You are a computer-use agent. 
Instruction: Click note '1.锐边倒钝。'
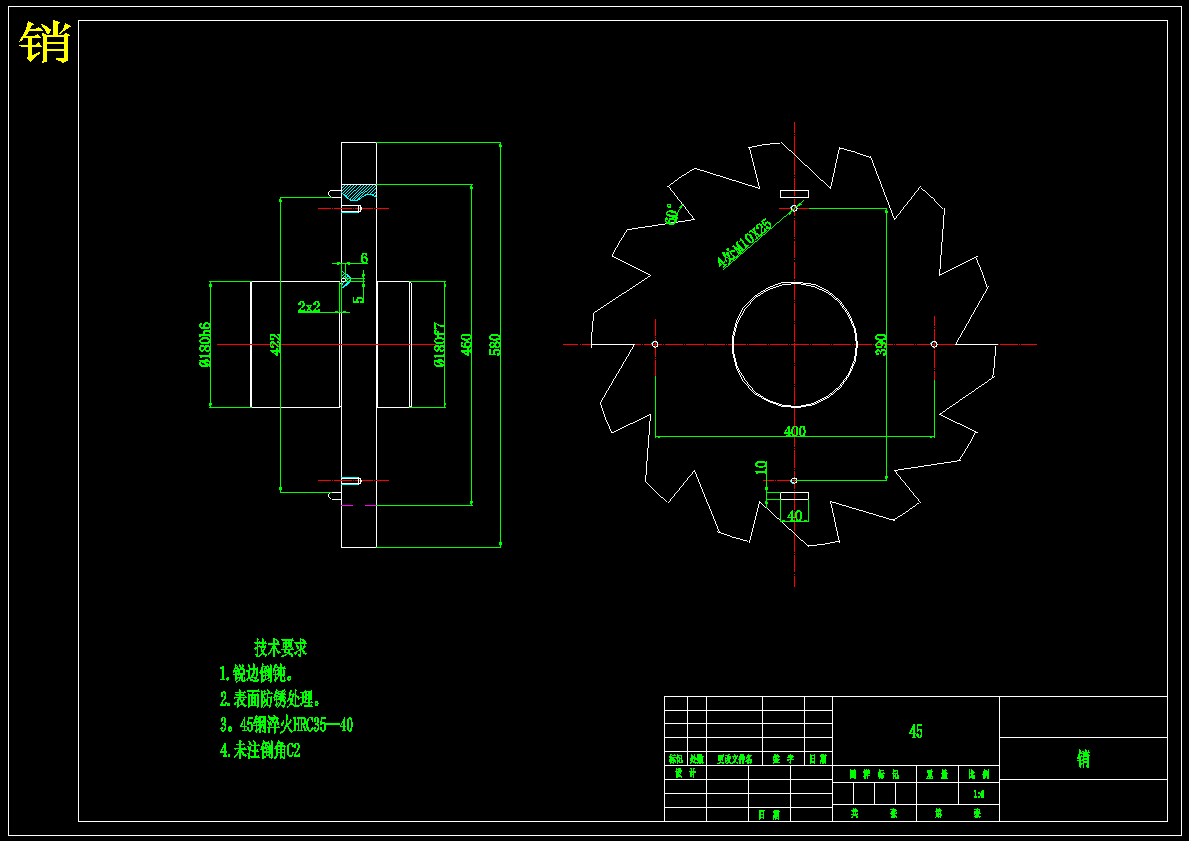tap(256, 673)
